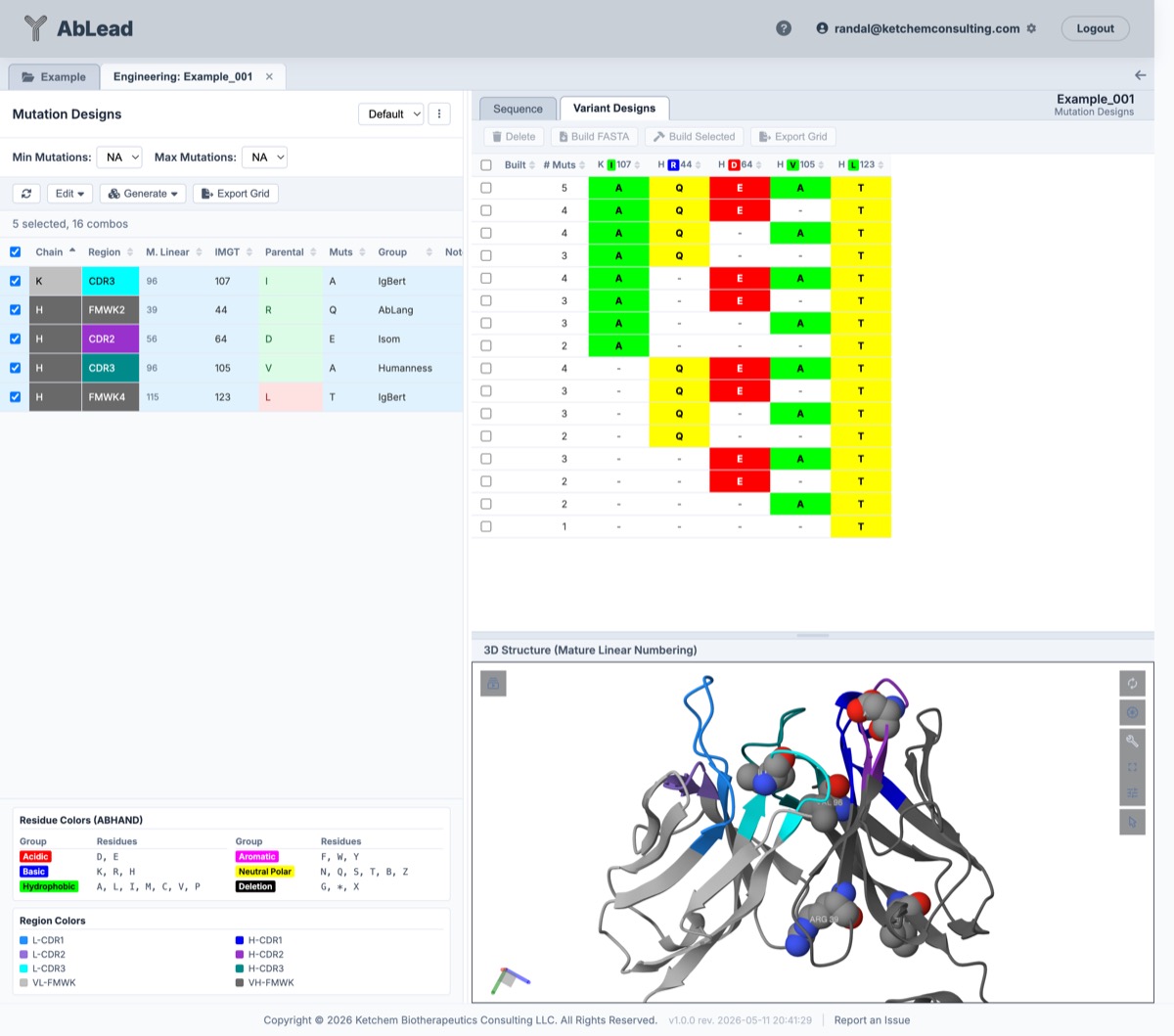Screen dimensions: 1174x1036
Task: Sort the Region column
Action: click(x=130, y=252)
